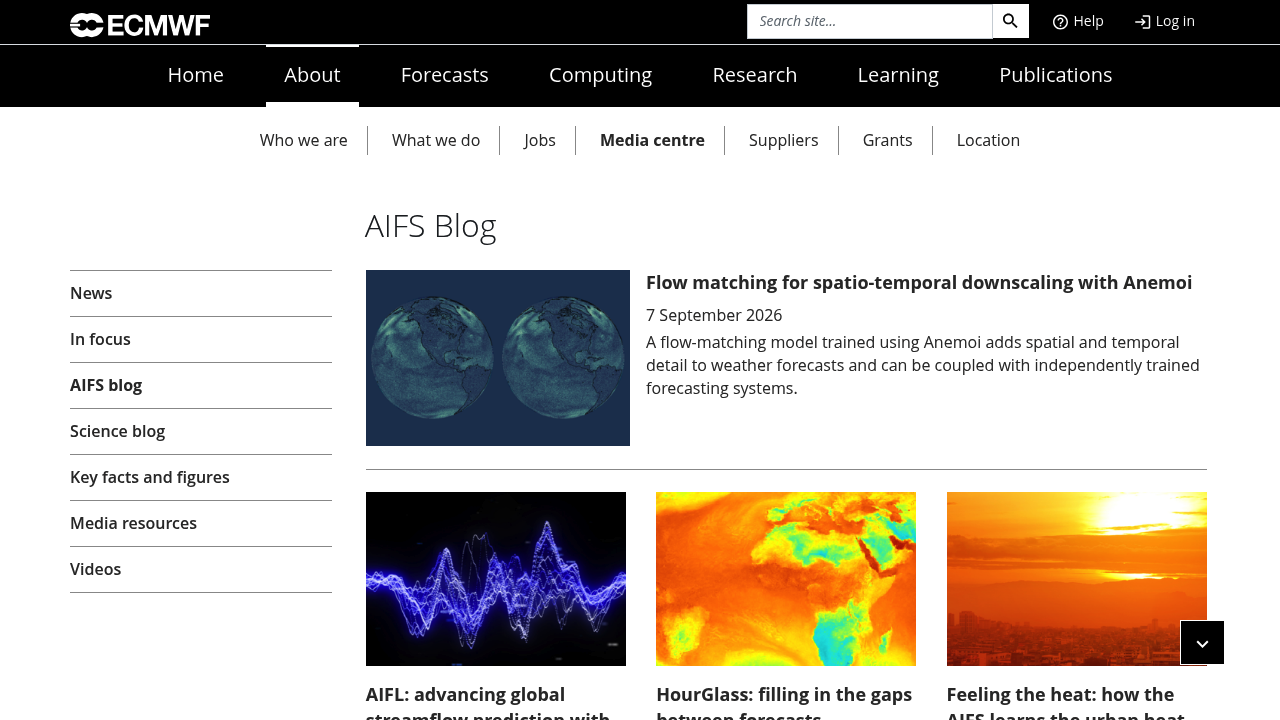Select the Research menu item
The width and height of the screenshot is (1280, 720).
pos(755,75)
